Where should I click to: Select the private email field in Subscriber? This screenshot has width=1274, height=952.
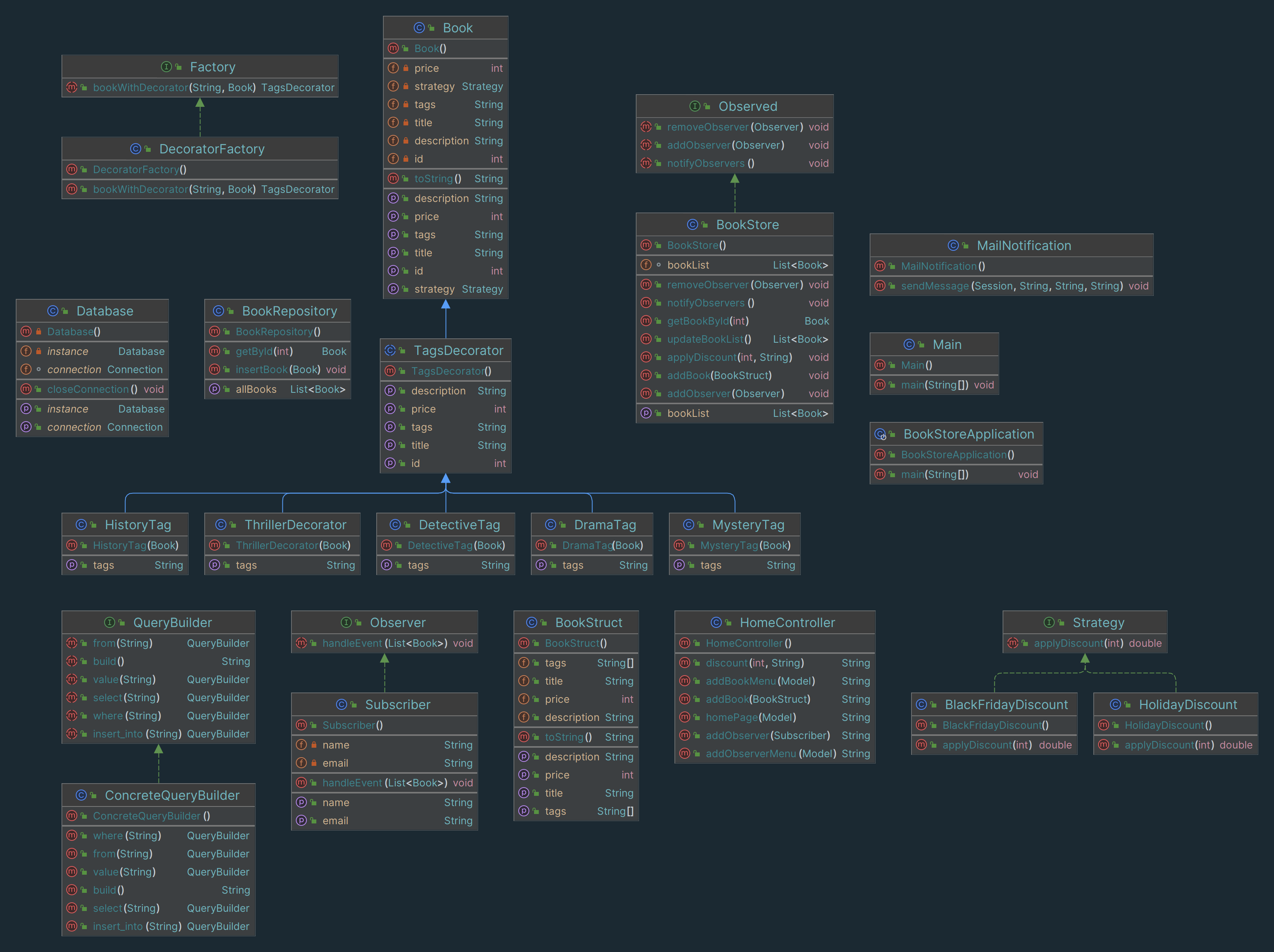point(384,763)
